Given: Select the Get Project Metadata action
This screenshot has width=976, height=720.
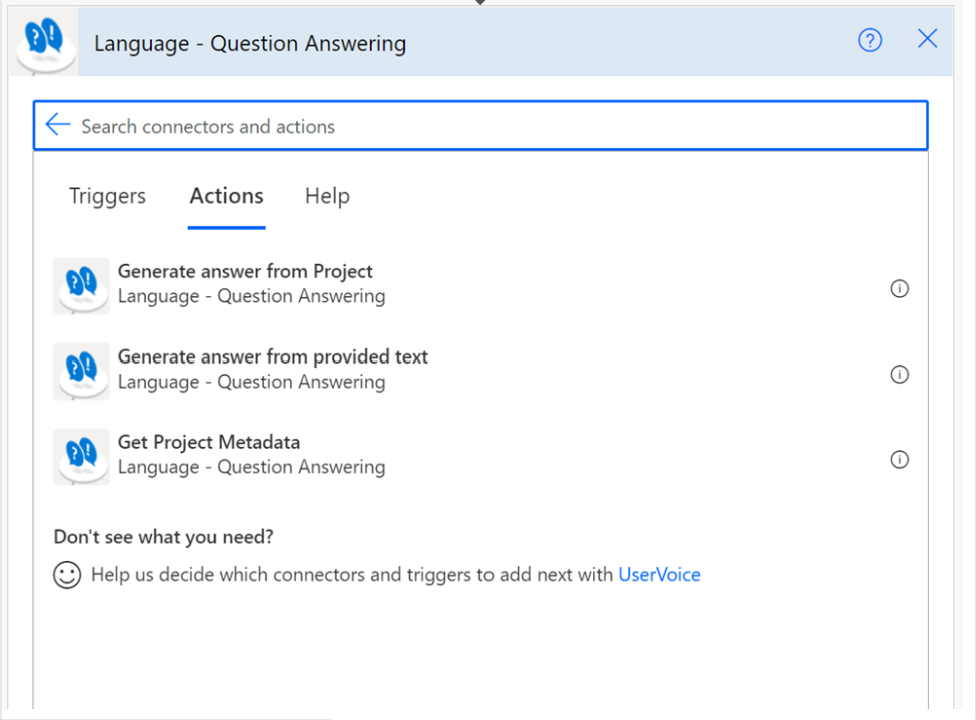Looking at the screenshot, I should pos(209,443).
